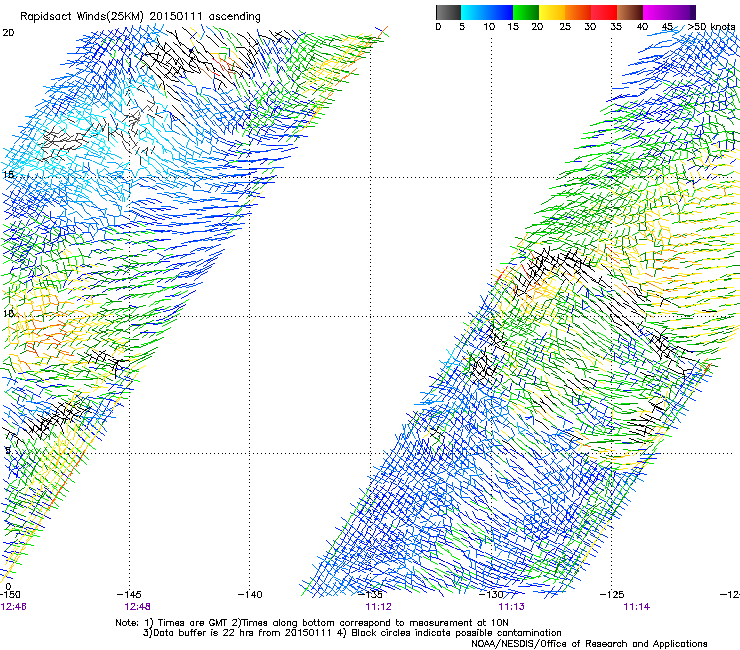The width and height of the screenshot is (740, 650).
Task: Select the yellow 20-25 knots legend swatch
Action: (x=552, y=12)
